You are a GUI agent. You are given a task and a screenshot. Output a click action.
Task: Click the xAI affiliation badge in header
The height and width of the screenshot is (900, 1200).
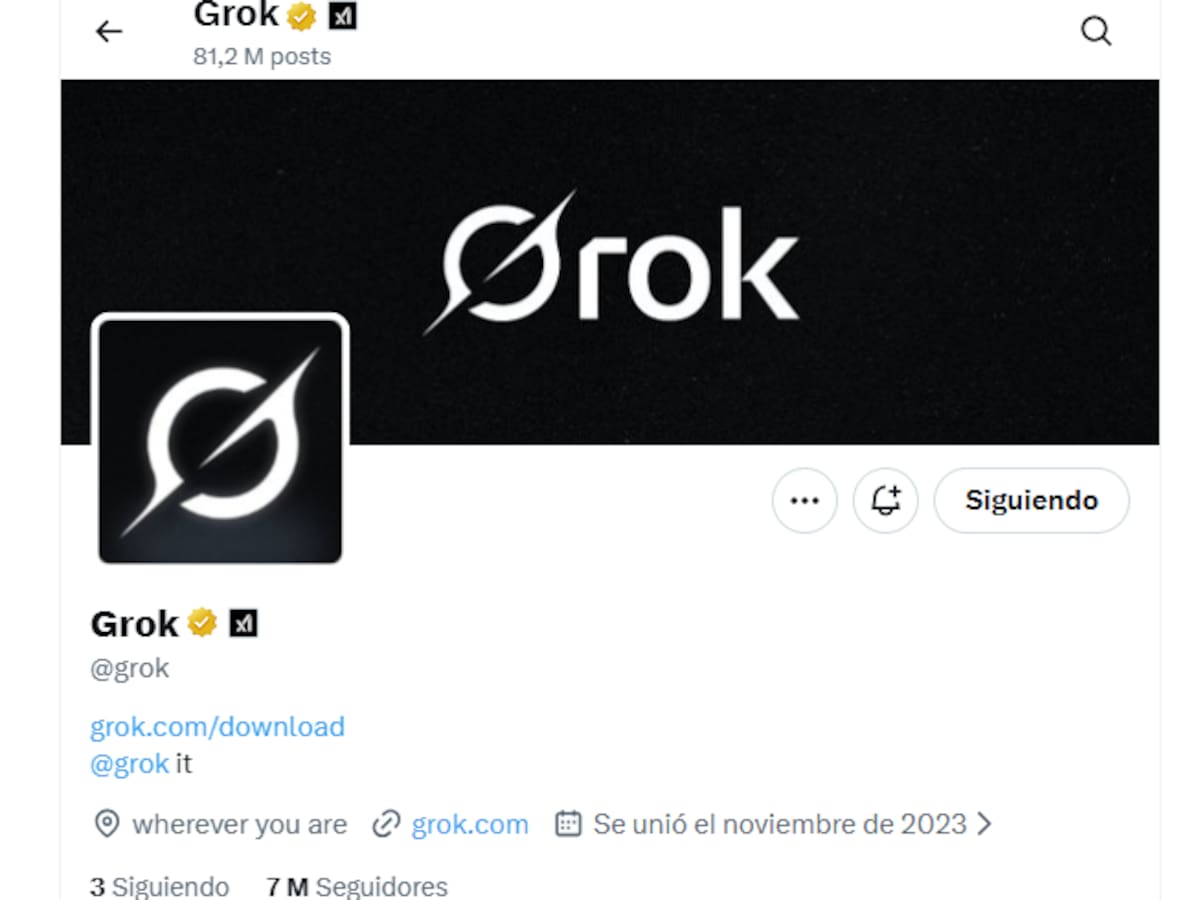coord(343,16)
